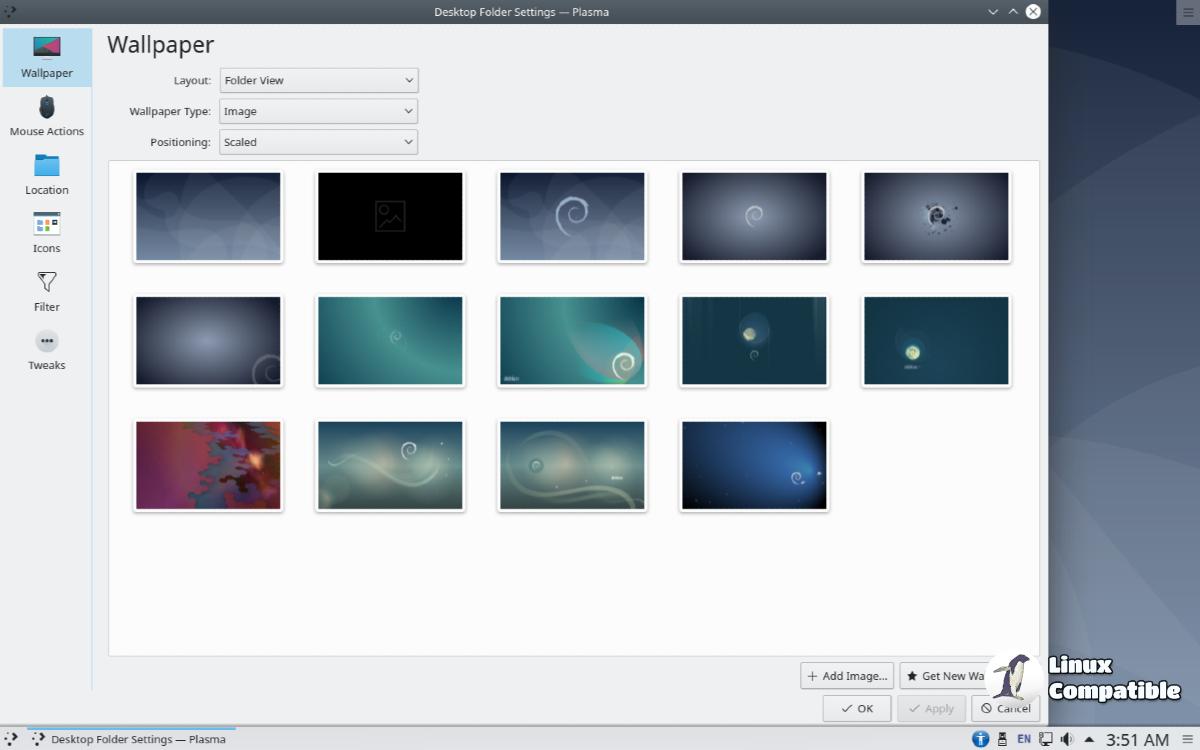Go to Icons settings section

[x=47, y=232]
